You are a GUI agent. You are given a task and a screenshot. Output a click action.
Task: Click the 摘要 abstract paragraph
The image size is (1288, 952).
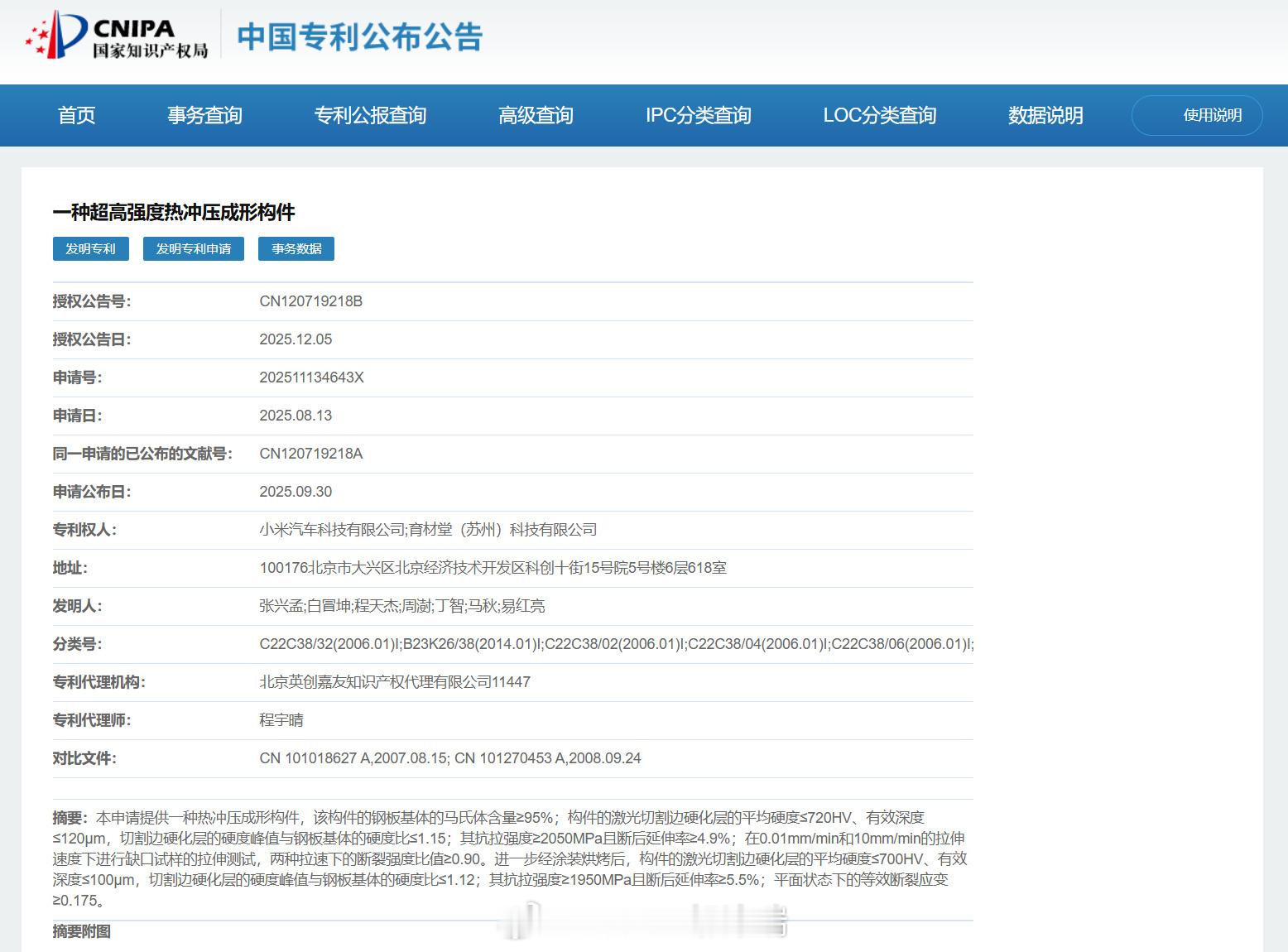point(511,858)
